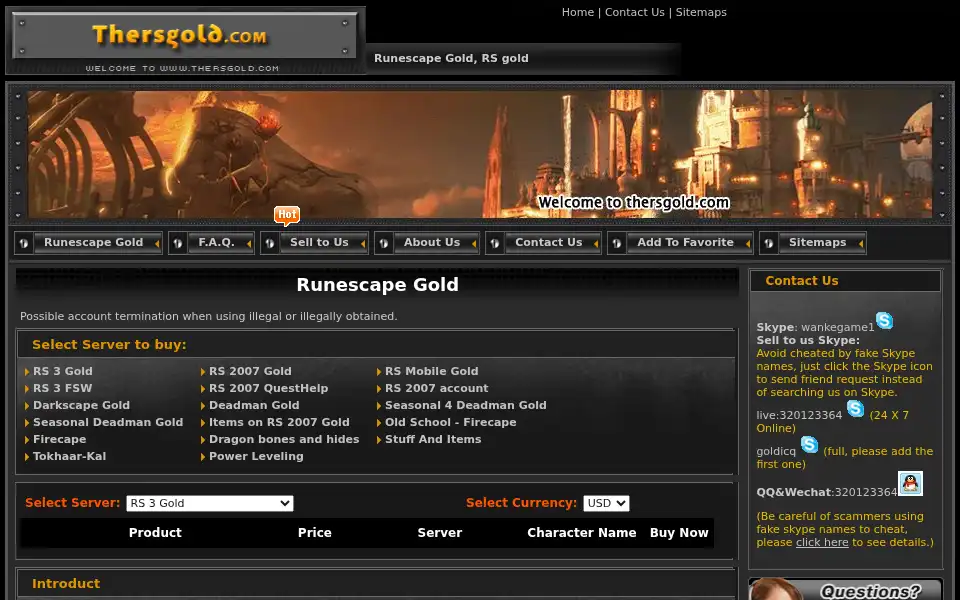The height and width of the screenshot is (600, 960).
Task: Click the Introduct section heading
Action: [x=66, y=583]
